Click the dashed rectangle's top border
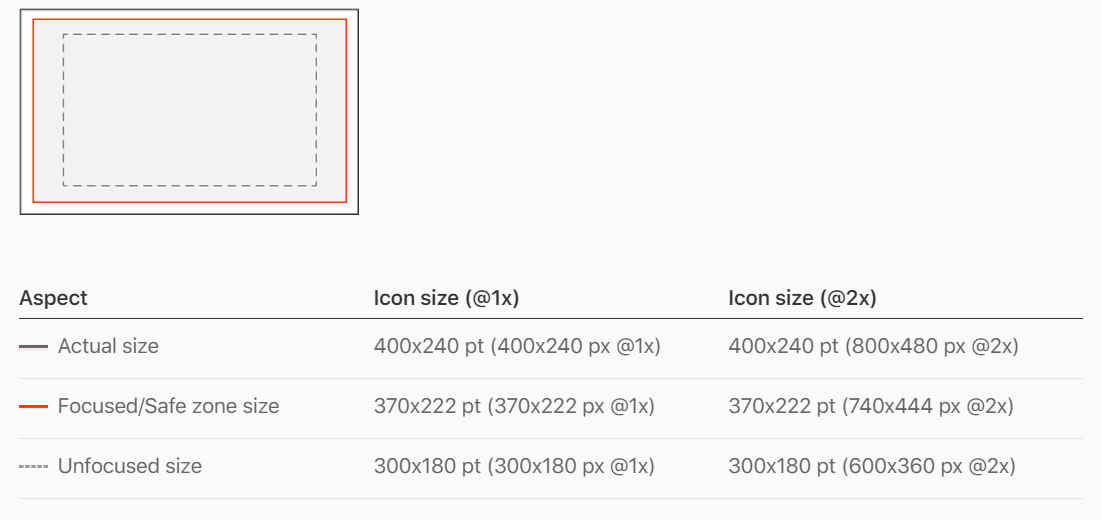Screen dimensions: 1101x520 (x=190, y=34)
